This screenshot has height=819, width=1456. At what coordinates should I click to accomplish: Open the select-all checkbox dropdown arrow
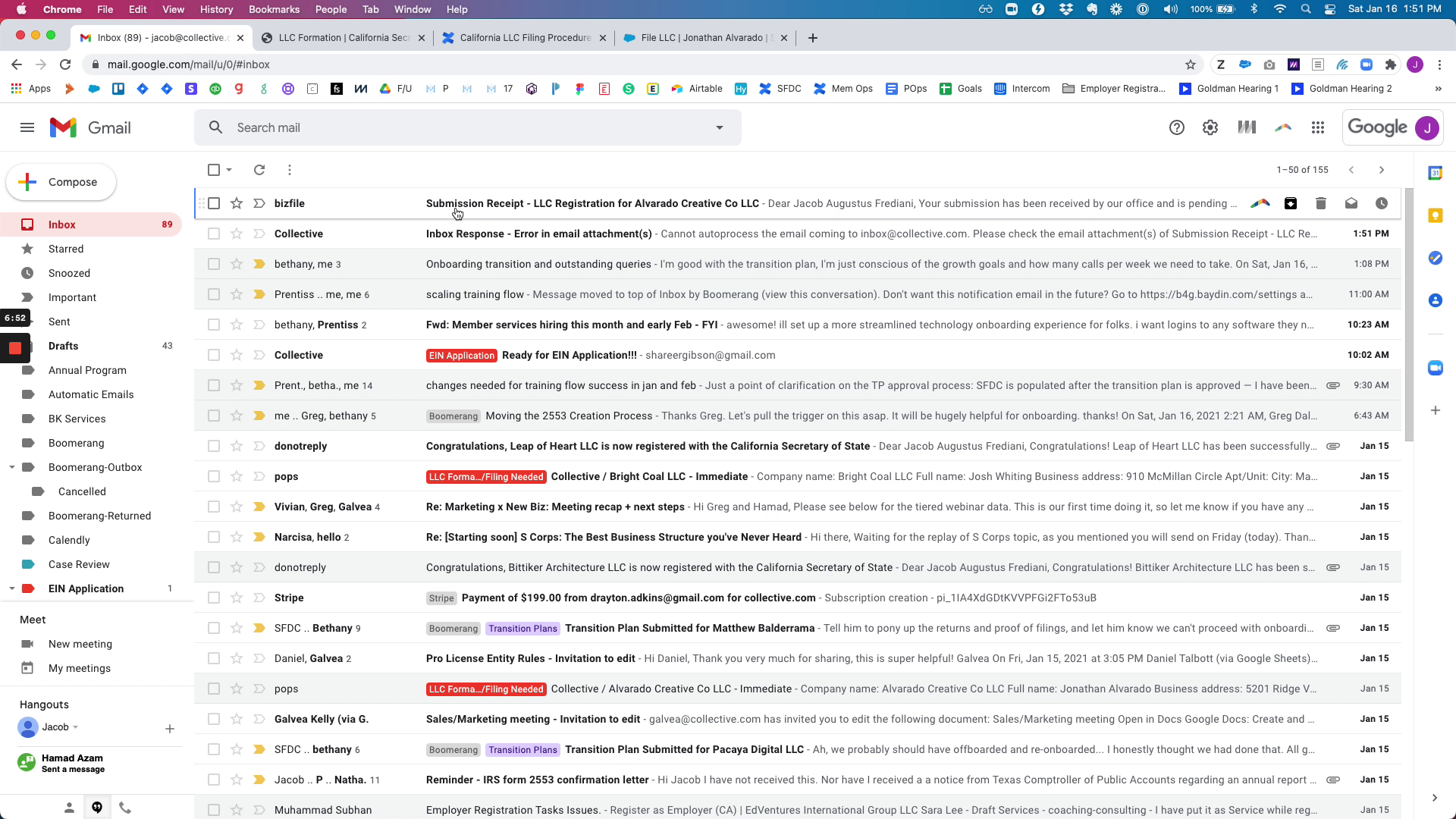229,170
